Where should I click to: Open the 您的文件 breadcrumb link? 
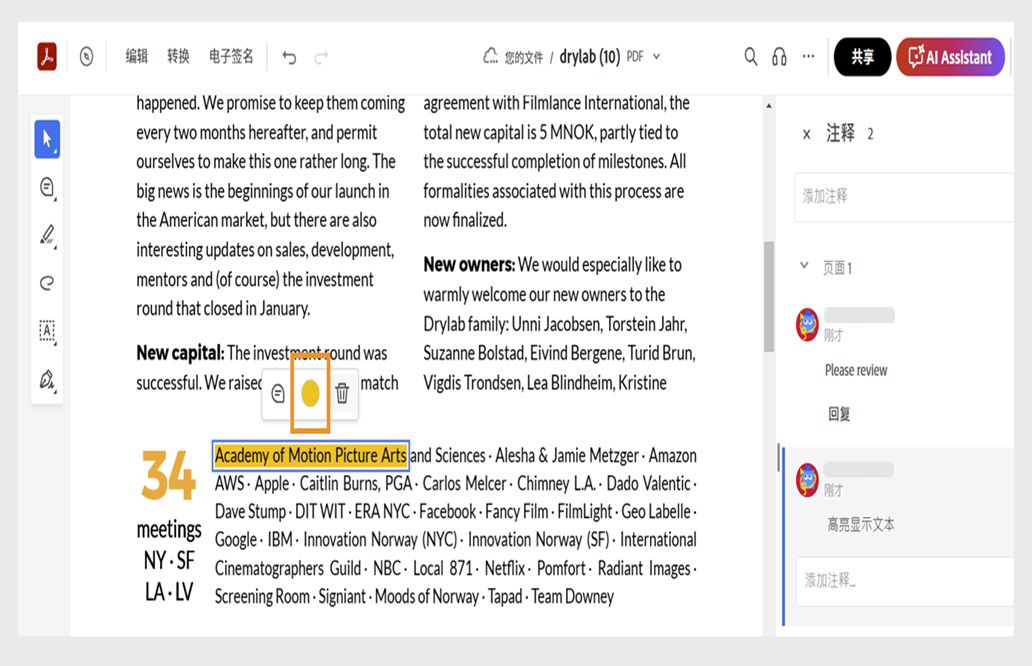523,58
